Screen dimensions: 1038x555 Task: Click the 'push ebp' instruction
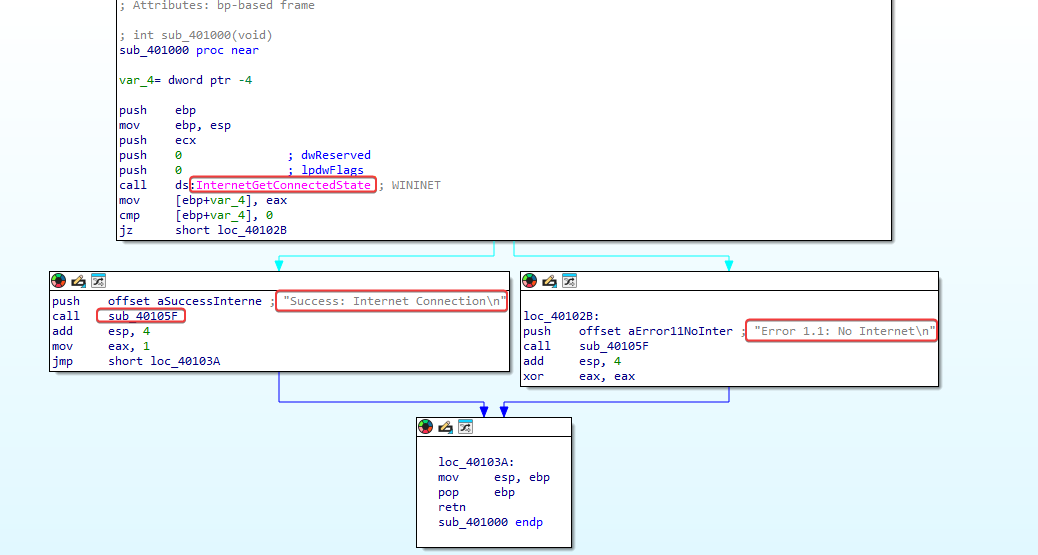click(158, 110)
